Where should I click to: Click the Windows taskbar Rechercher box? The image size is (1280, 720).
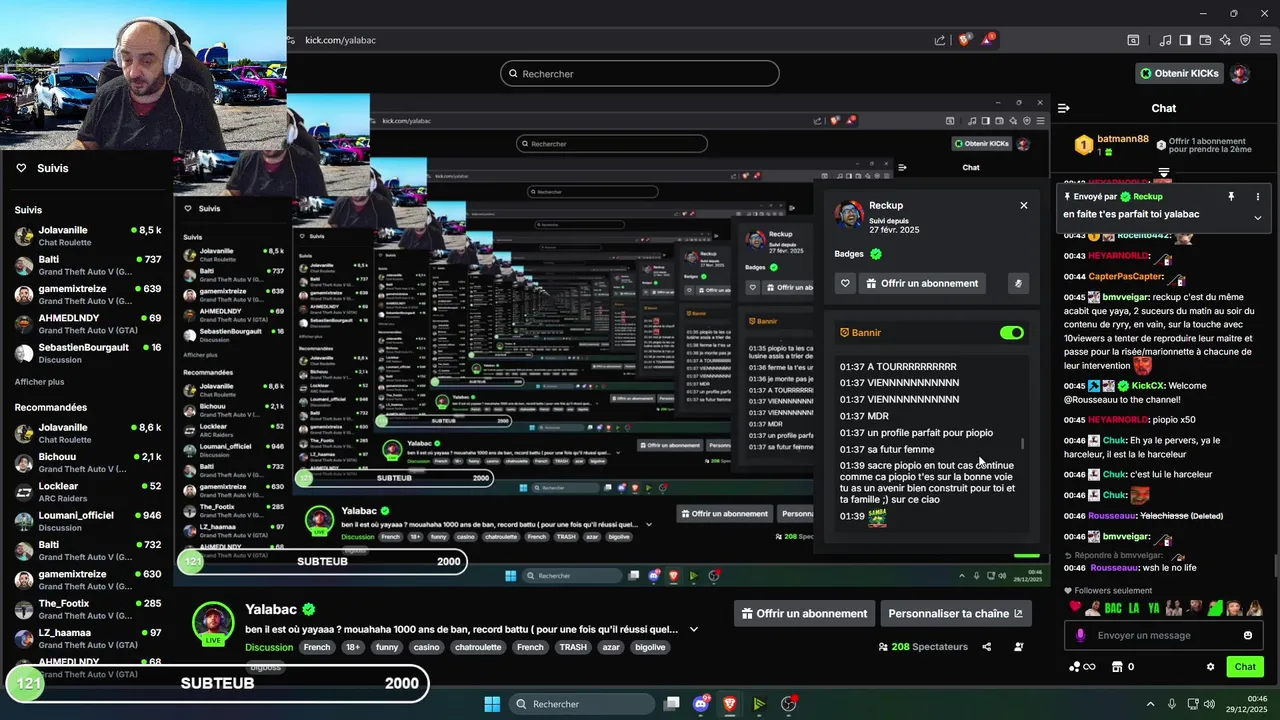pos(581,704)
